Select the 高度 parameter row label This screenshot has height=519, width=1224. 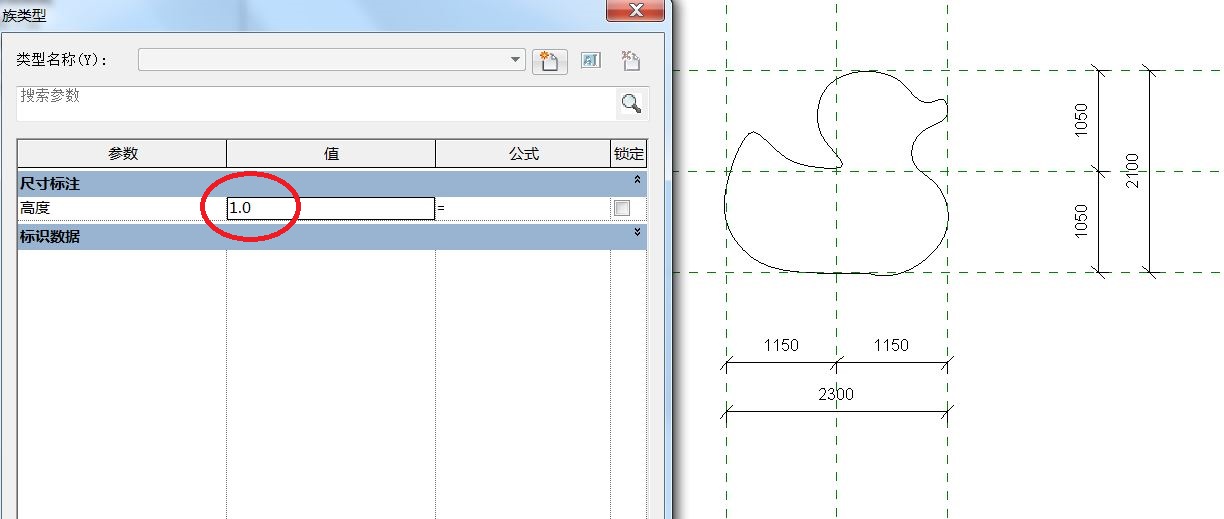(35, 208)
